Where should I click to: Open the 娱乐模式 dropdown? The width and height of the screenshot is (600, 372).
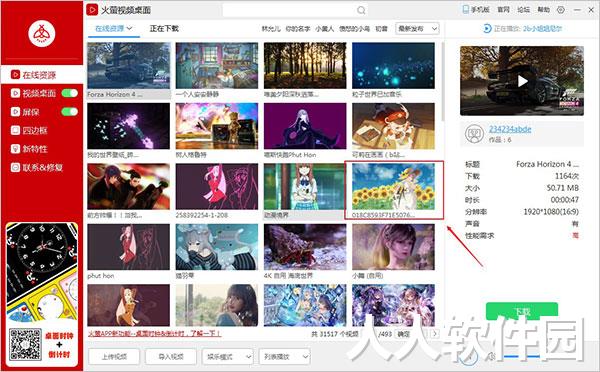227,357
